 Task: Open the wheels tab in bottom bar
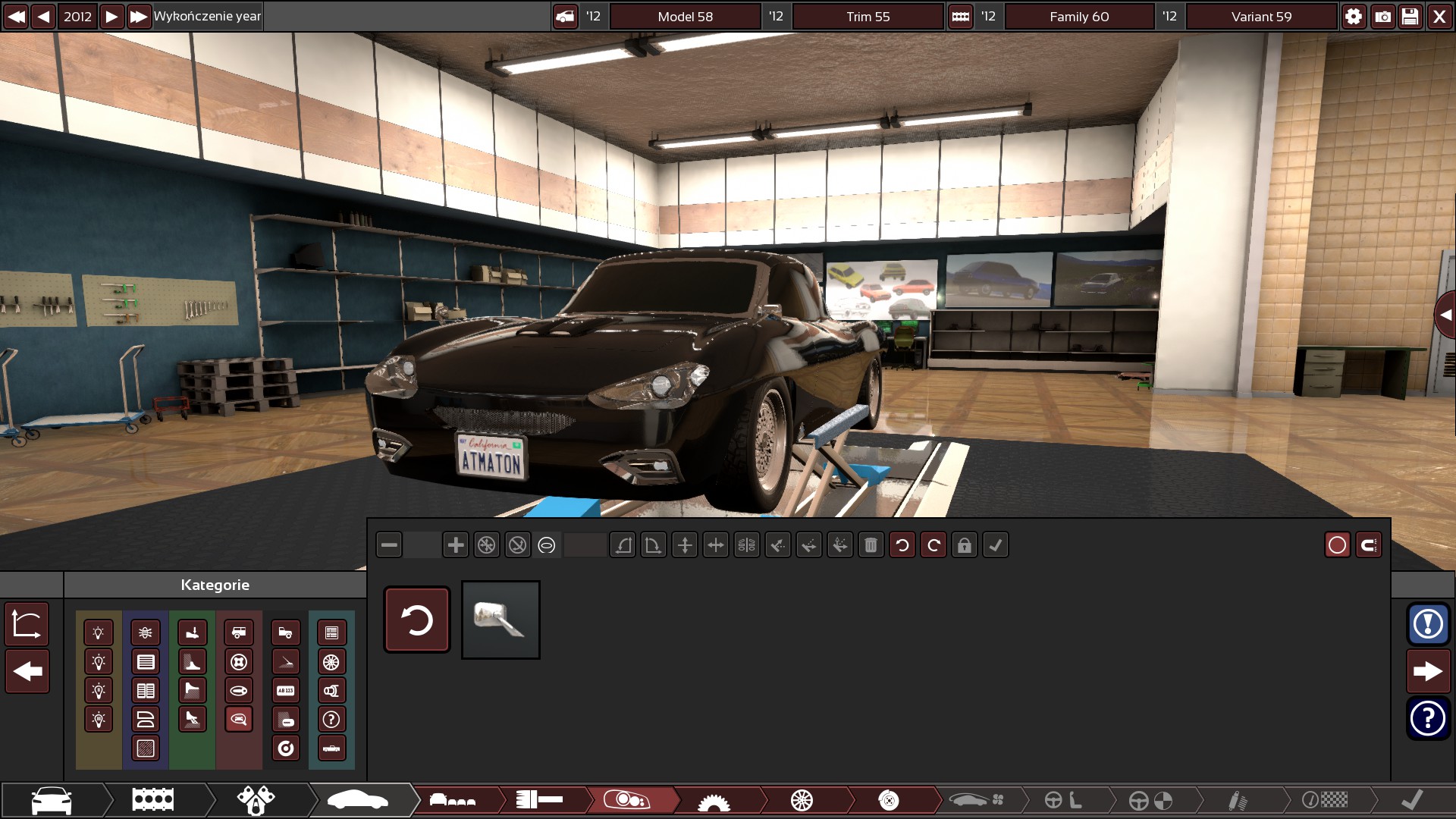click(802, 799)
